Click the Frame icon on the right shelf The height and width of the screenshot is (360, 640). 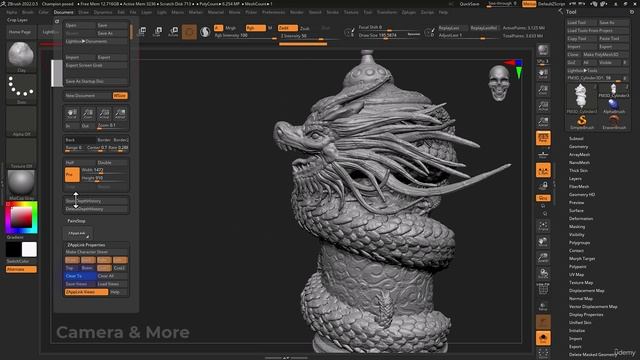(x=543, y=226)
